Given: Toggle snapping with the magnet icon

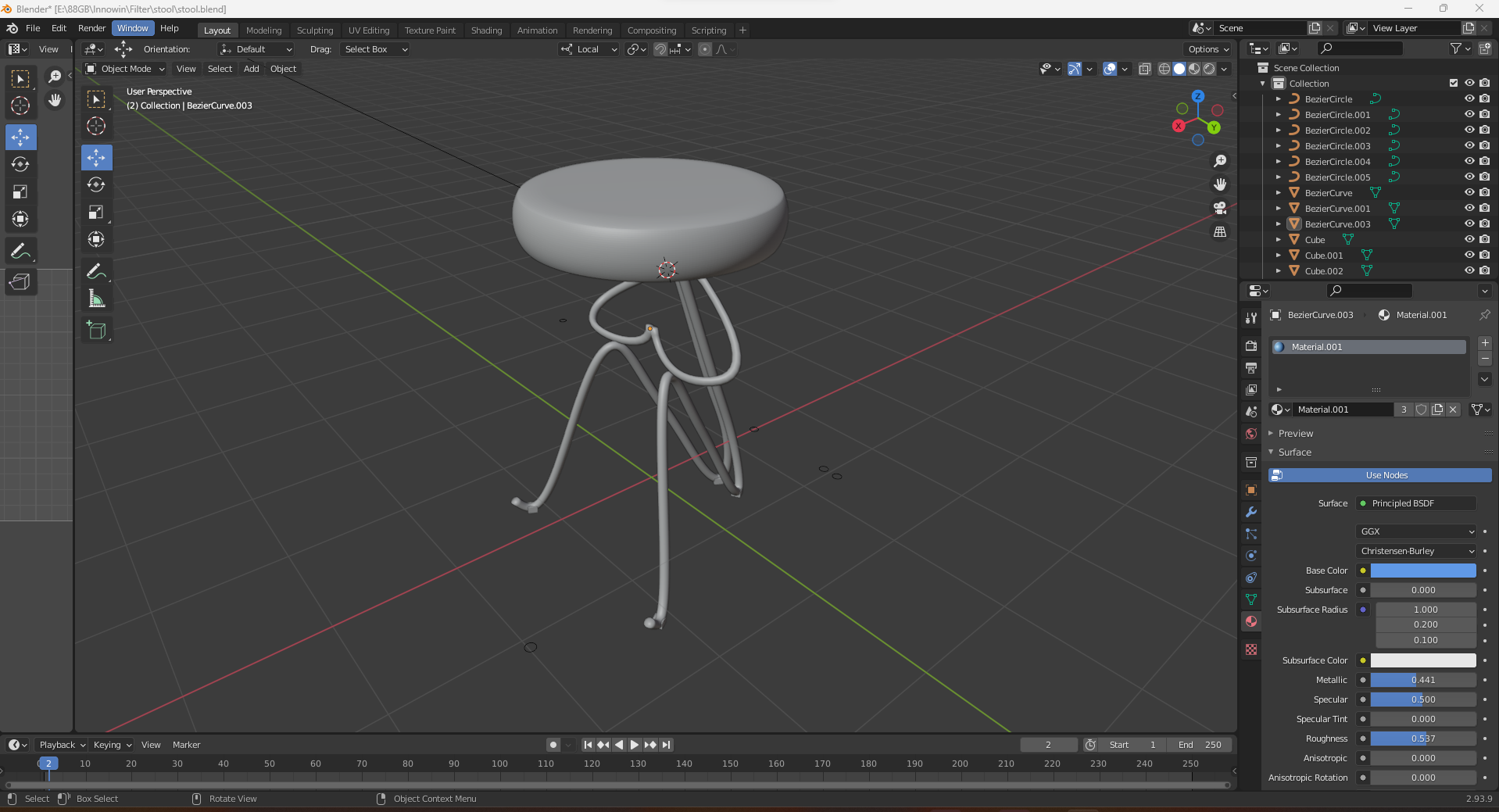Looking at the screenshot, I should click(x=660, y=49).
